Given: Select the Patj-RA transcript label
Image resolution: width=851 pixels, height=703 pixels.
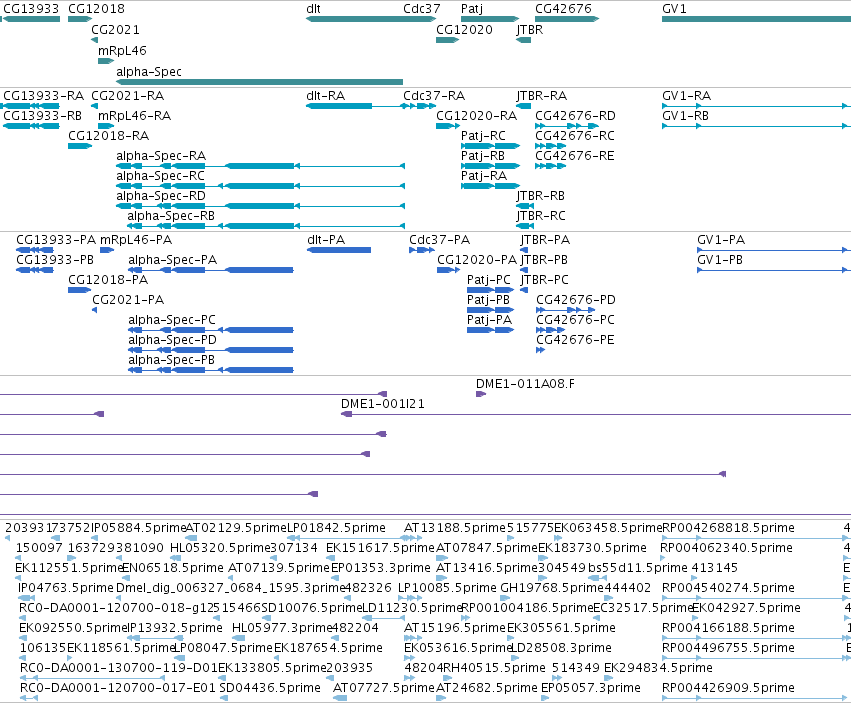Looking at the screenshot, I should tap(484, 176).
